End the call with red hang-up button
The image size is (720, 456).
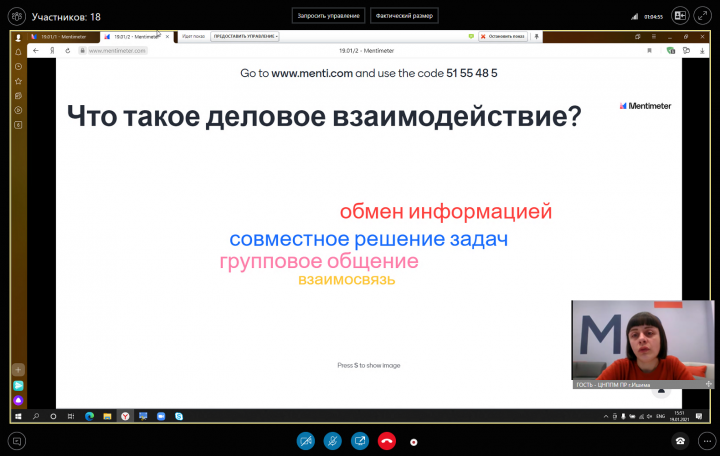pyautogui.click(x=387, y=440)
